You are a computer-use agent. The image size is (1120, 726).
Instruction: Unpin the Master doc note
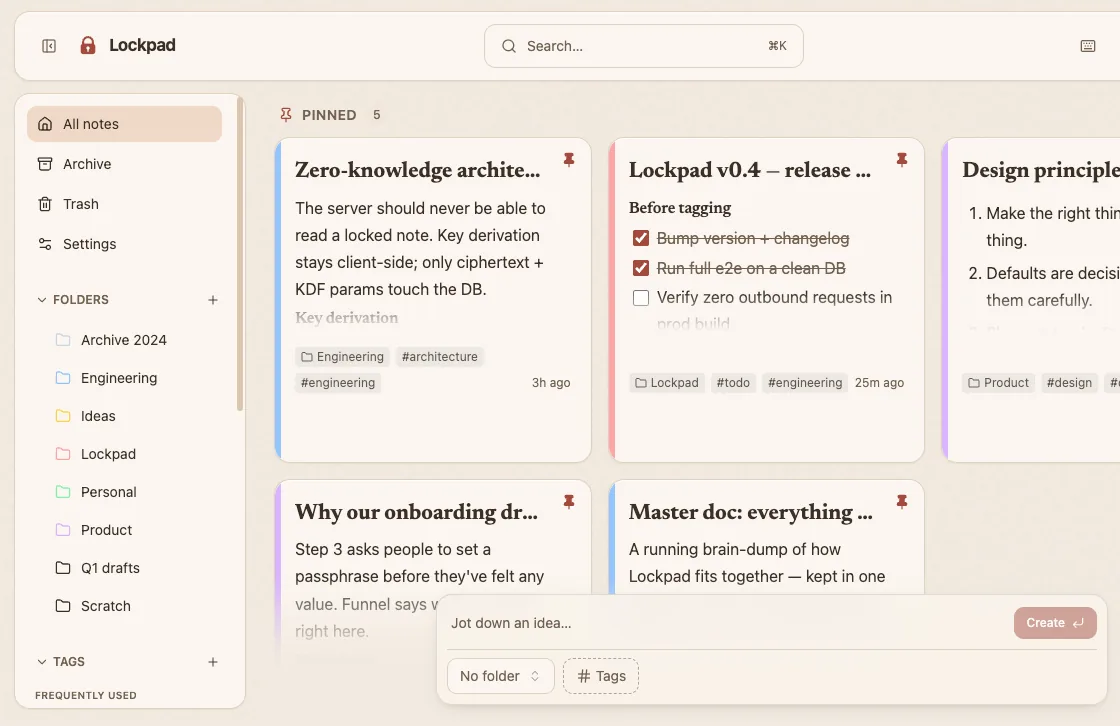point(901,502)
